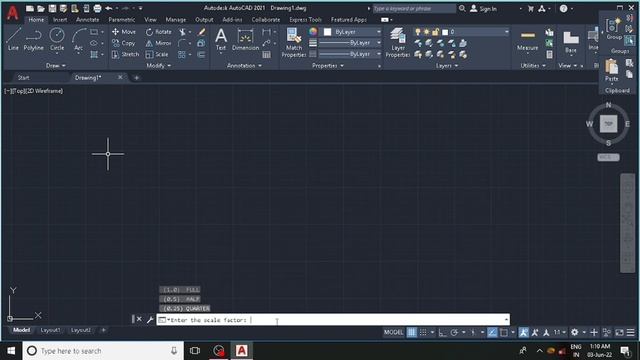This screenshot has height=360, width=640.
Task: Open the layer name dropdown
Action: point(506,32)
